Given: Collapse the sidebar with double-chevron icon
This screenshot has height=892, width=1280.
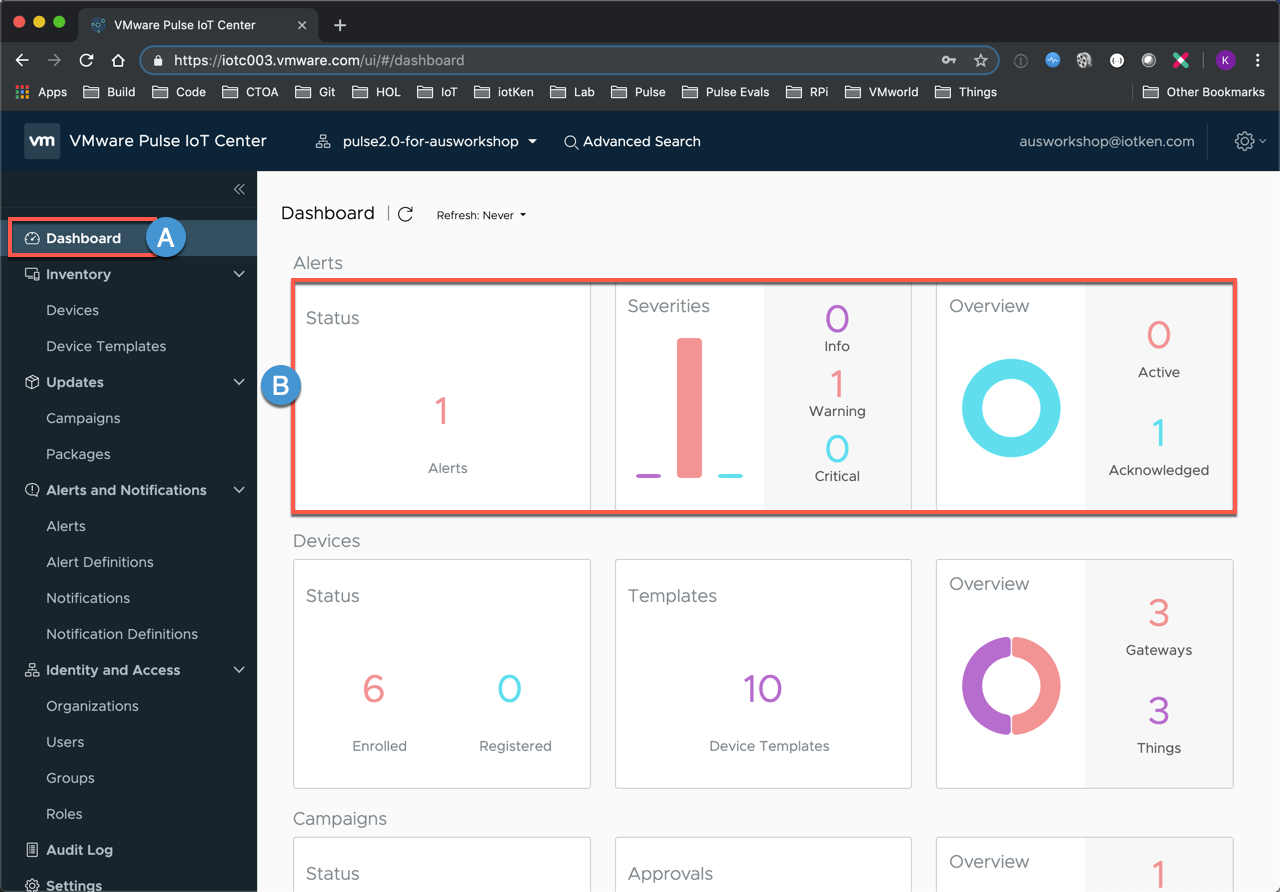Looking at the screenshot, I should point(239,189).
